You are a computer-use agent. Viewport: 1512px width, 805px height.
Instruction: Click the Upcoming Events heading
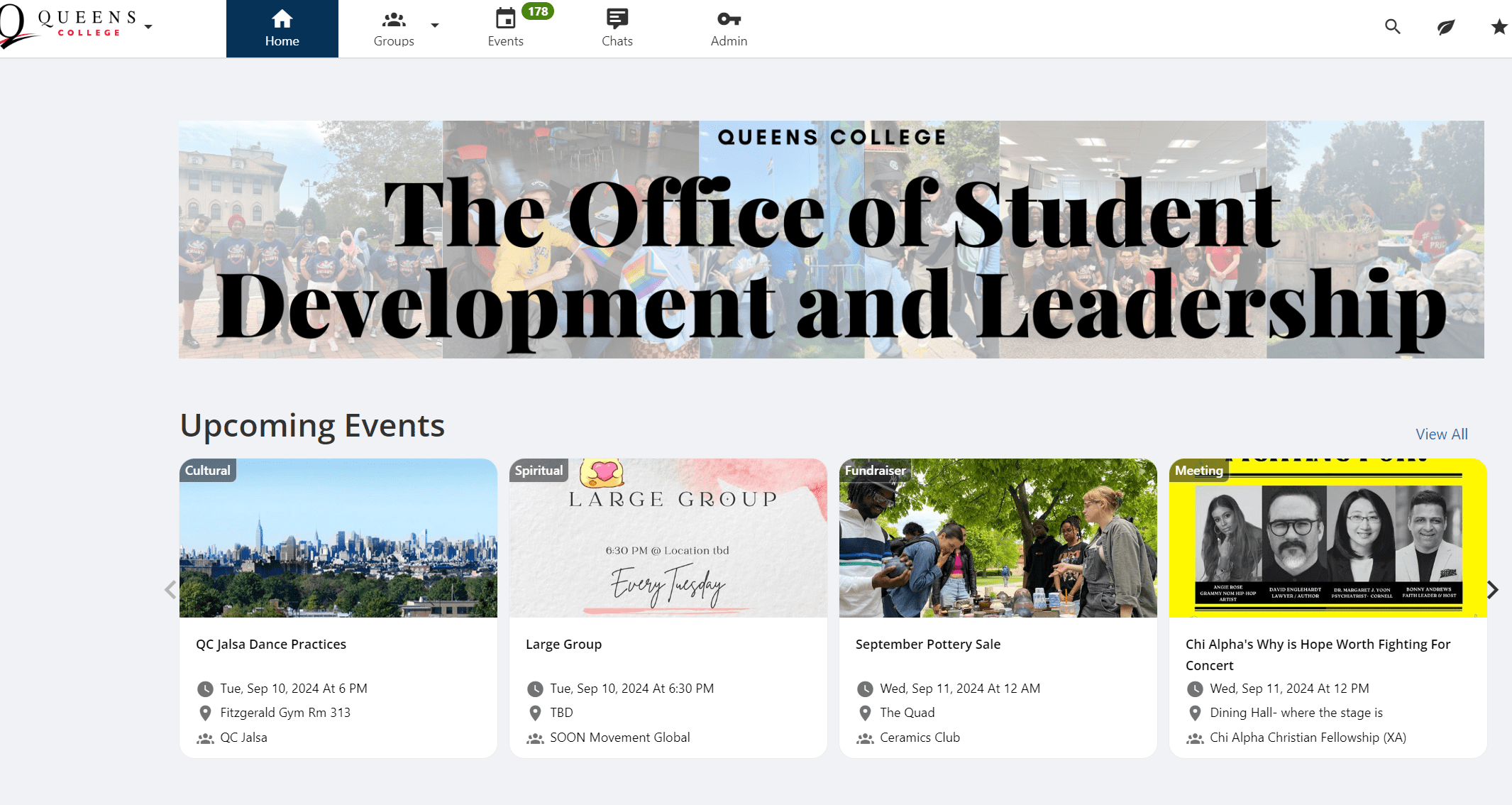pyautogui.click(x=312, y=426)
